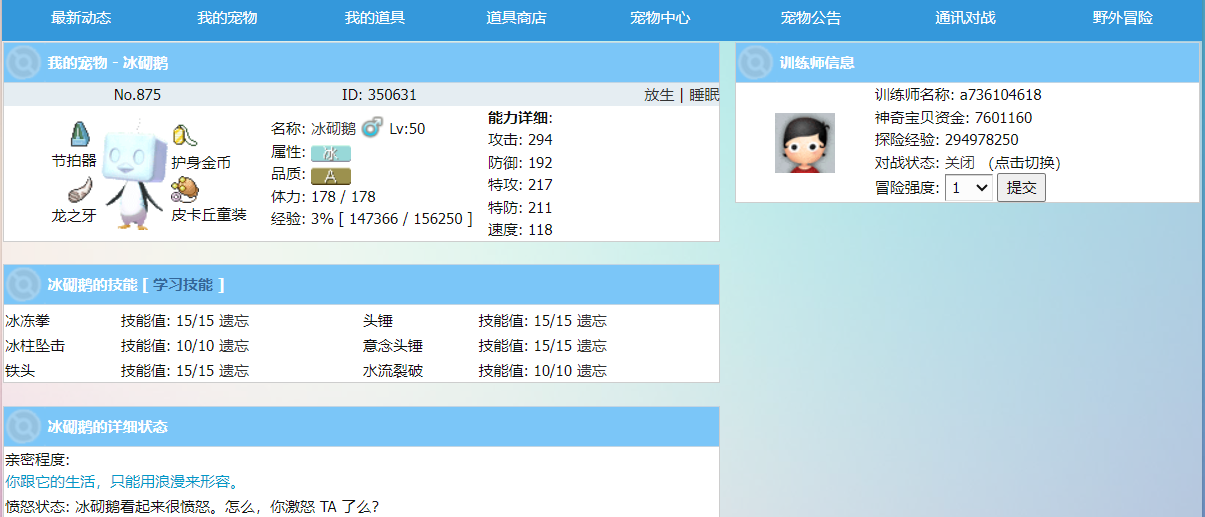Click the A quality grade badge
Viewport: 1205px width, 517px height.
click(331, 176)
